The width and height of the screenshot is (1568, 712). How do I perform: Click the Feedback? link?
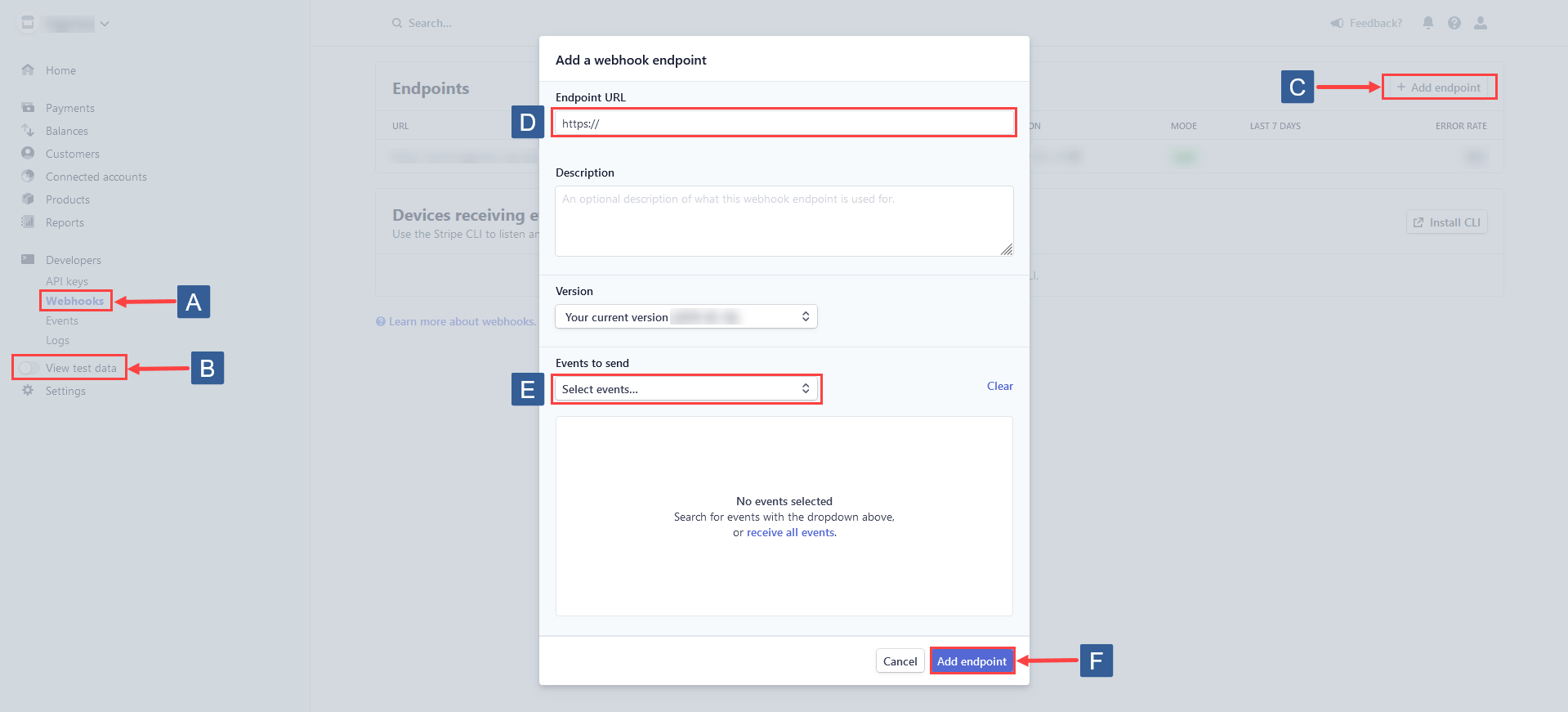click(x=1376, y=23)
